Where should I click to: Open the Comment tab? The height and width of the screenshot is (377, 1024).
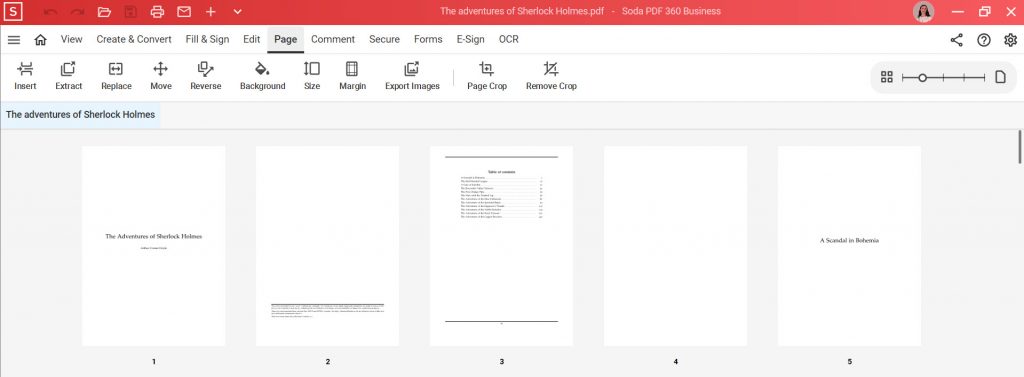point(333,39)
